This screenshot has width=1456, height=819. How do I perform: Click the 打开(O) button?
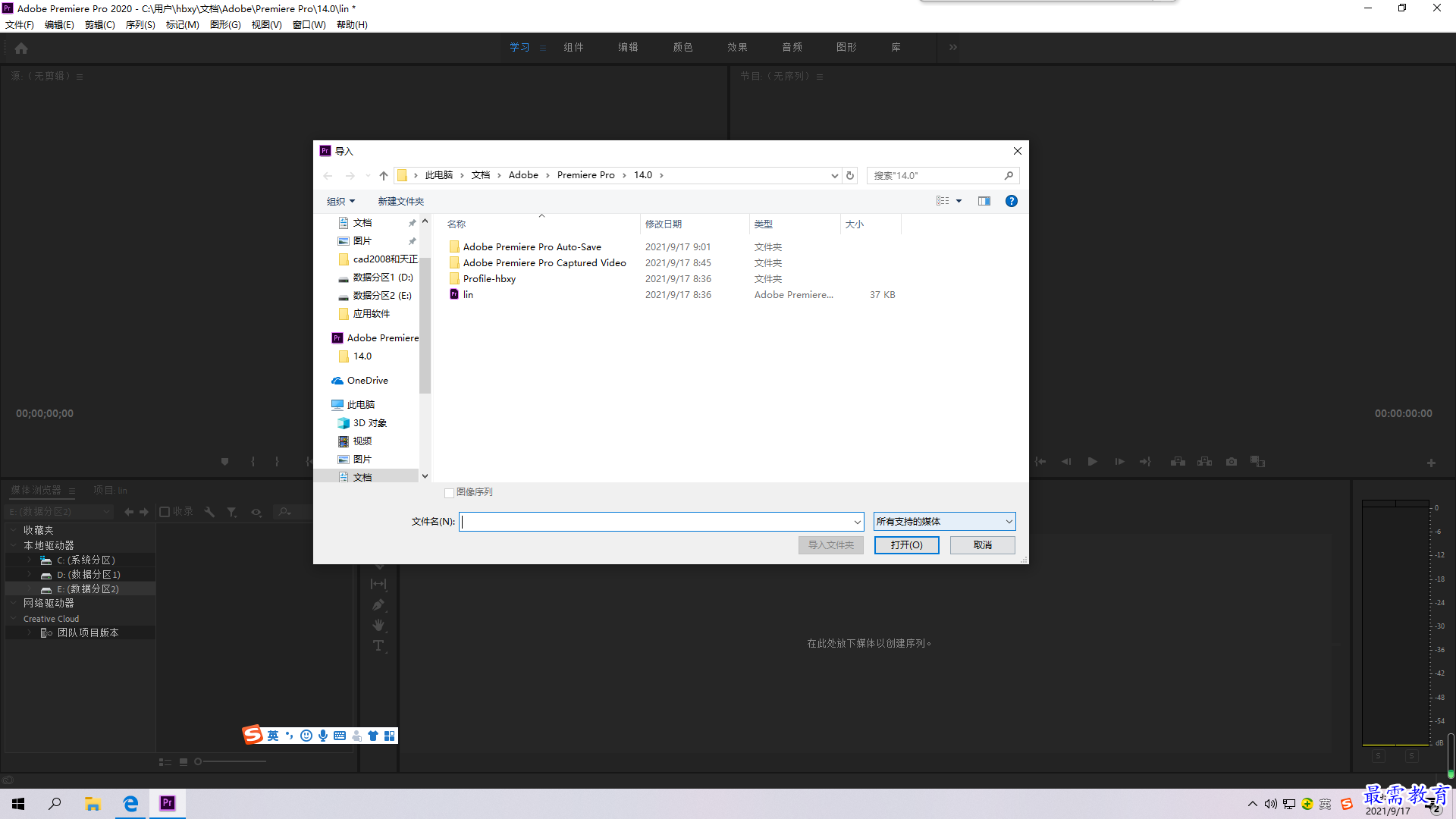tap(906, 545)
